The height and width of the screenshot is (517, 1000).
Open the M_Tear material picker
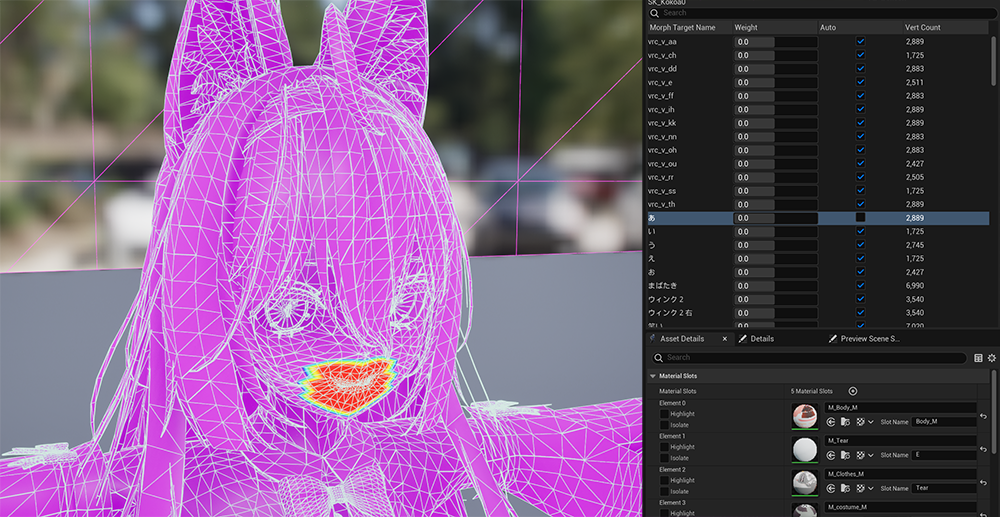[901, 441]
